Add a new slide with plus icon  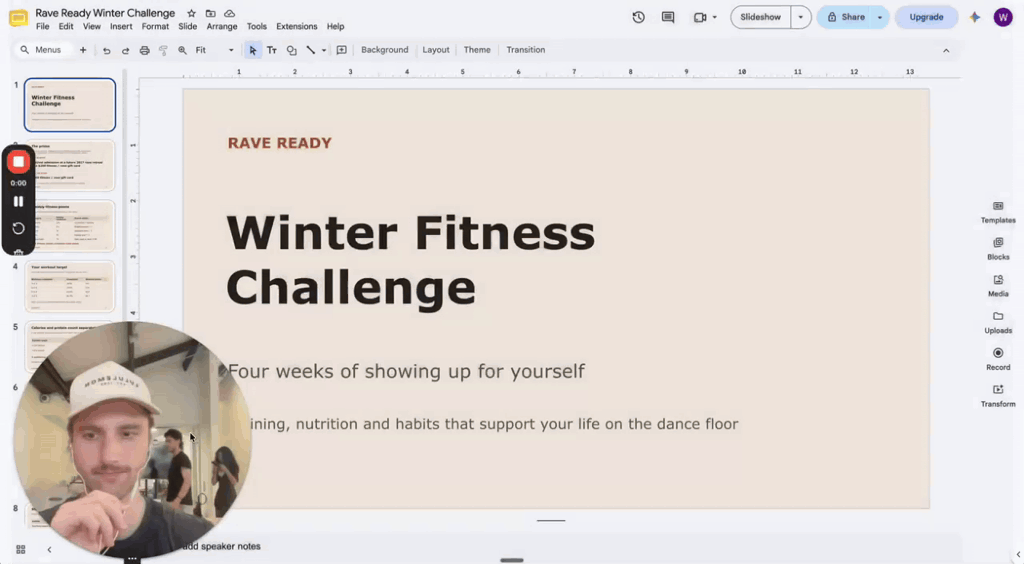(83, 50)
